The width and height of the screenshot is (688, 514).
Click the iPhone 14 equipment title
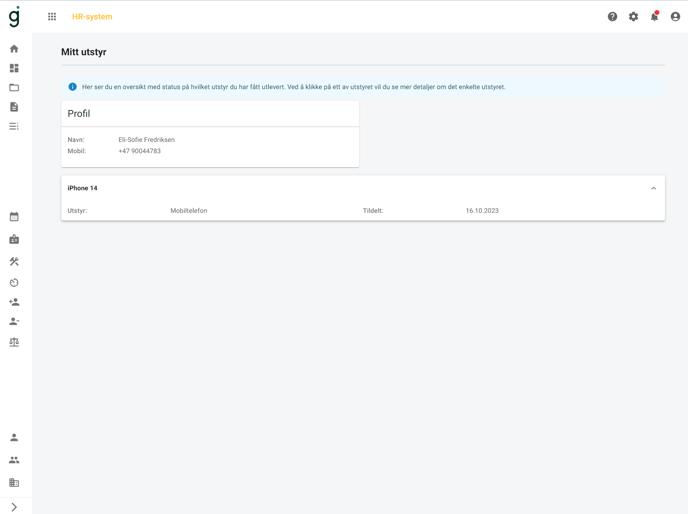(82, 188)
